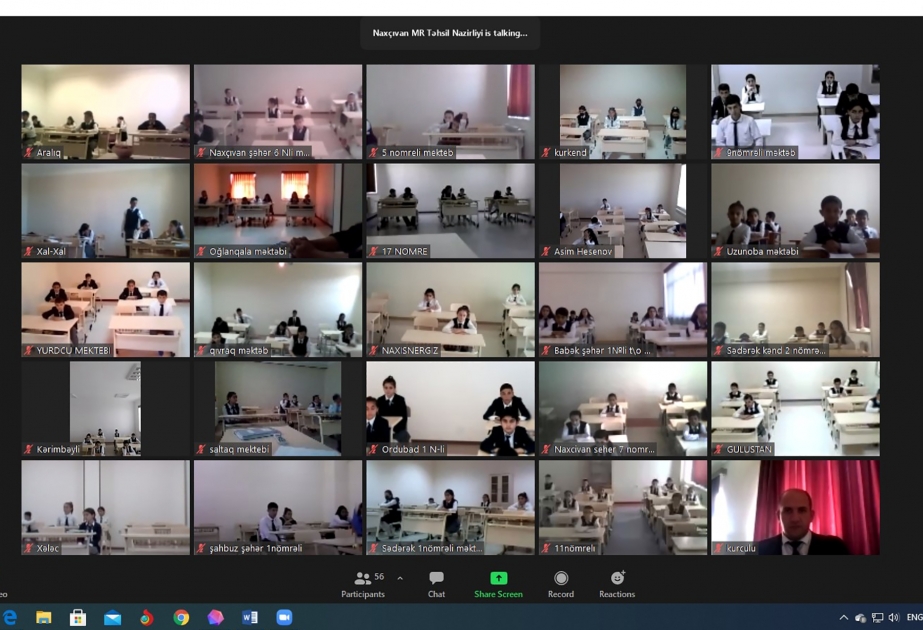
Task: Select the Naxçıvan şəhər 6 Nli video tile
Action: coord(278,112)
